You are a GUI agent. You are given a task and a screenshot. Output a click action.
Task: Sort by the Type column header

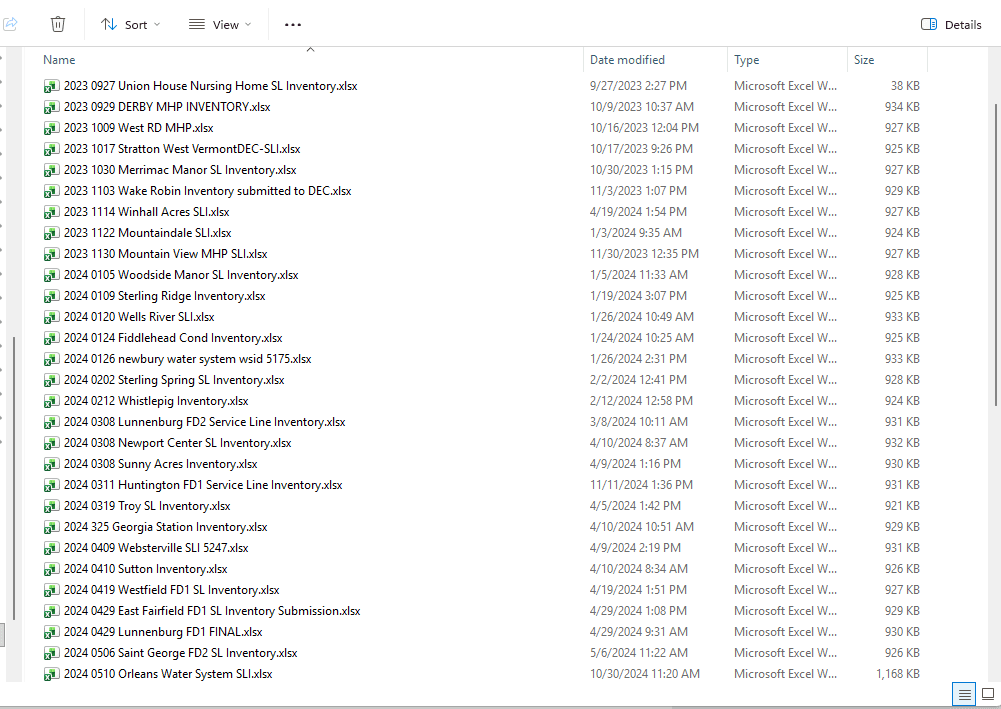pyautogui.click(x=746, y=59)
